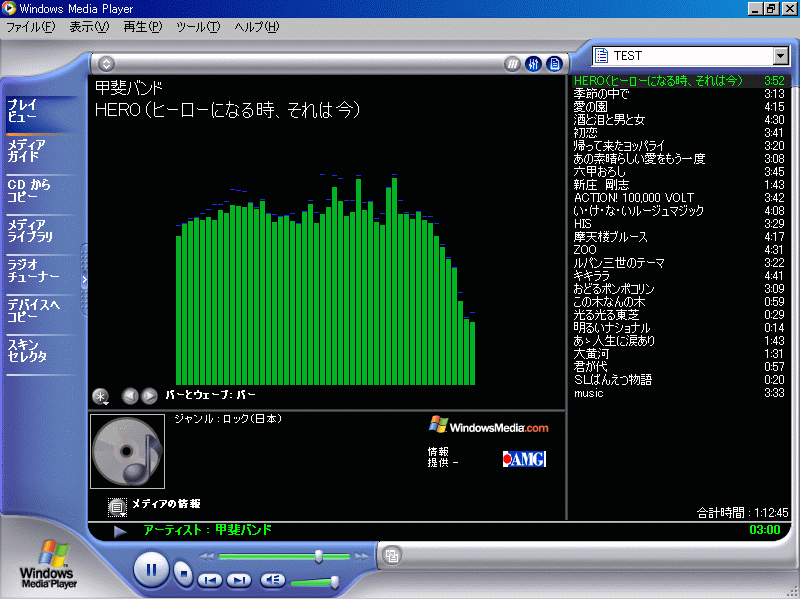
Task: Toggle the menu bar show/hide button
Action: point(106,64)
